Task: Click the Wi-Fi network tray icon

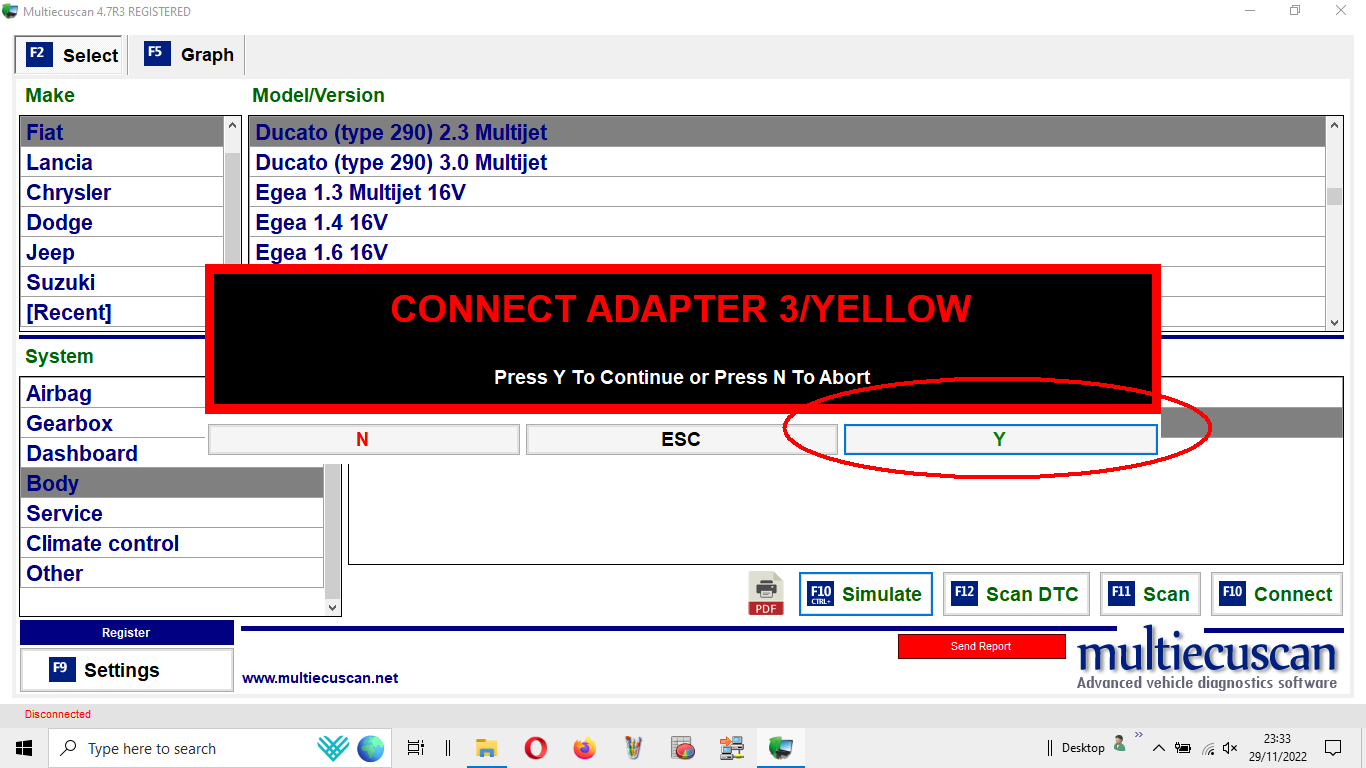Action: pyautogui.click(x=1207, y=748)
